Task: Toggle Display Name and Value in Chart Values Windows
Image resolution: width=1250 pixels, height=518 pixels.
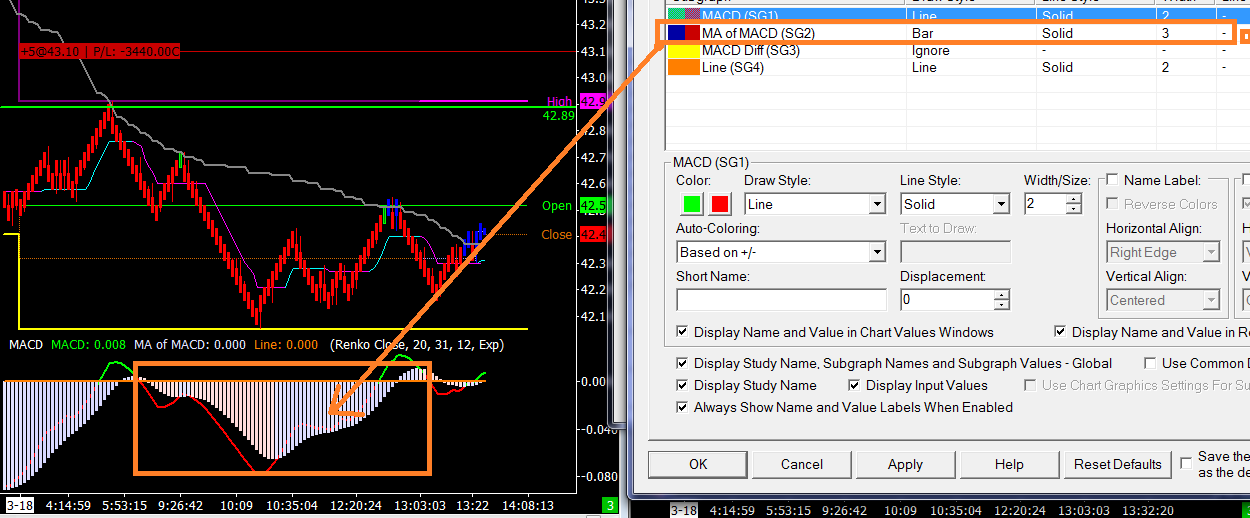Action: pos(682,332)
